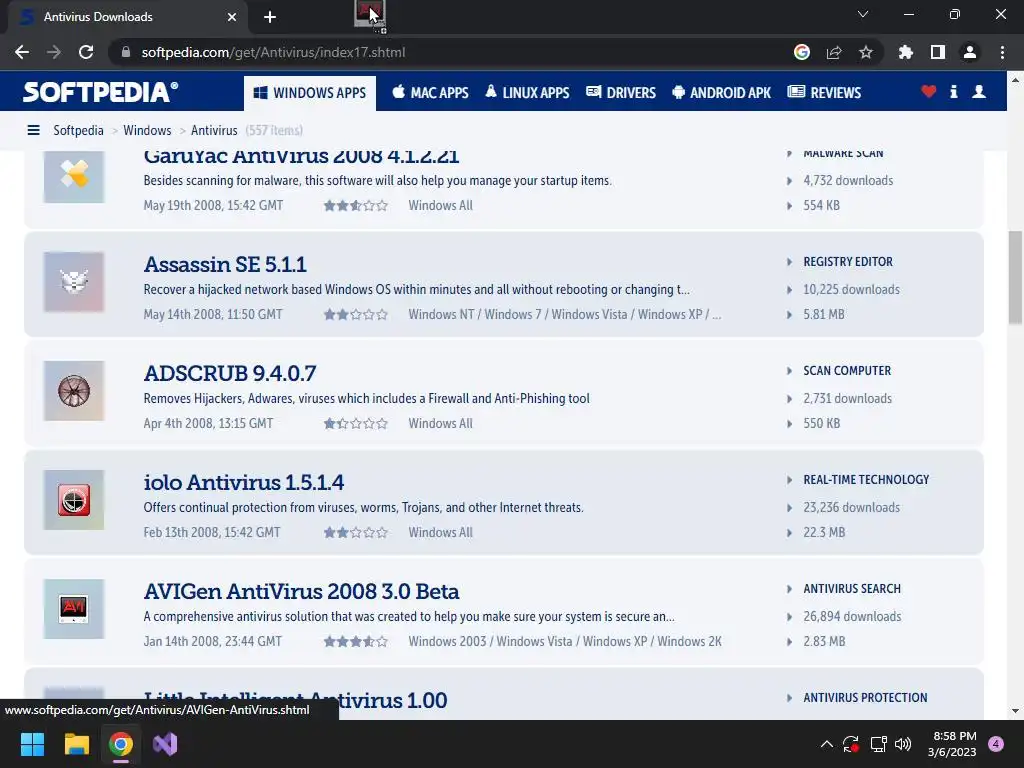The width and height of the screenshot is (1024, 768).
Task: Click the "10,225 downloads" text
Action: pos(852,290)
